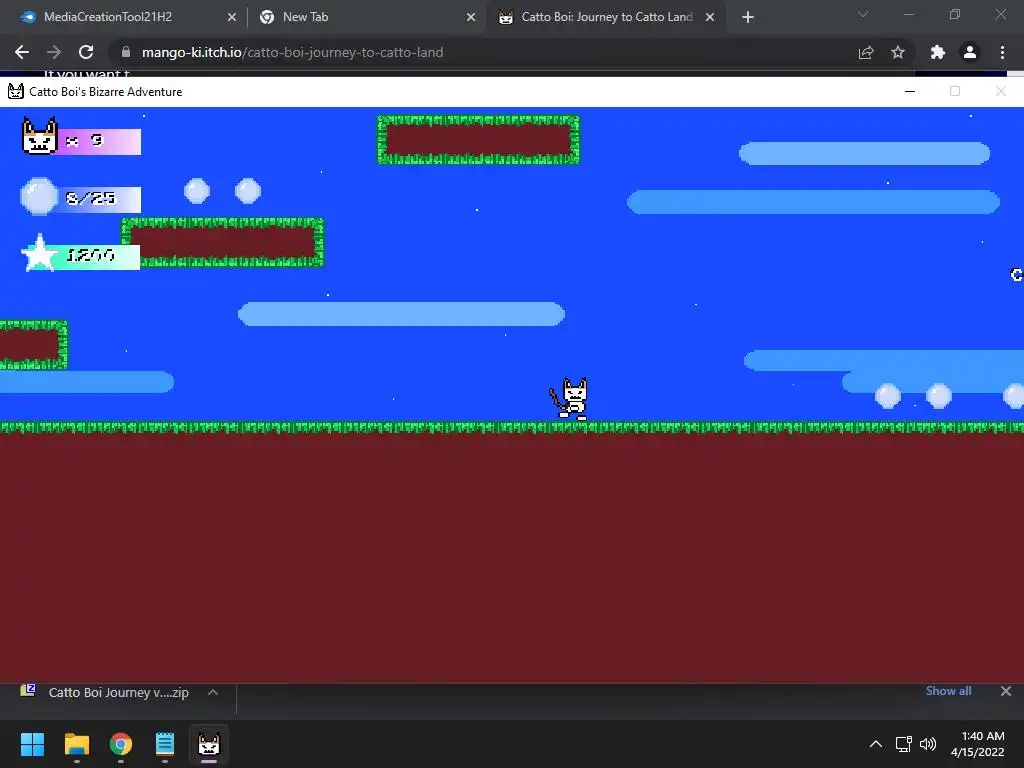
Task: Select the Catto Boi: Journey to Catto Land tab
Action: 607,17
